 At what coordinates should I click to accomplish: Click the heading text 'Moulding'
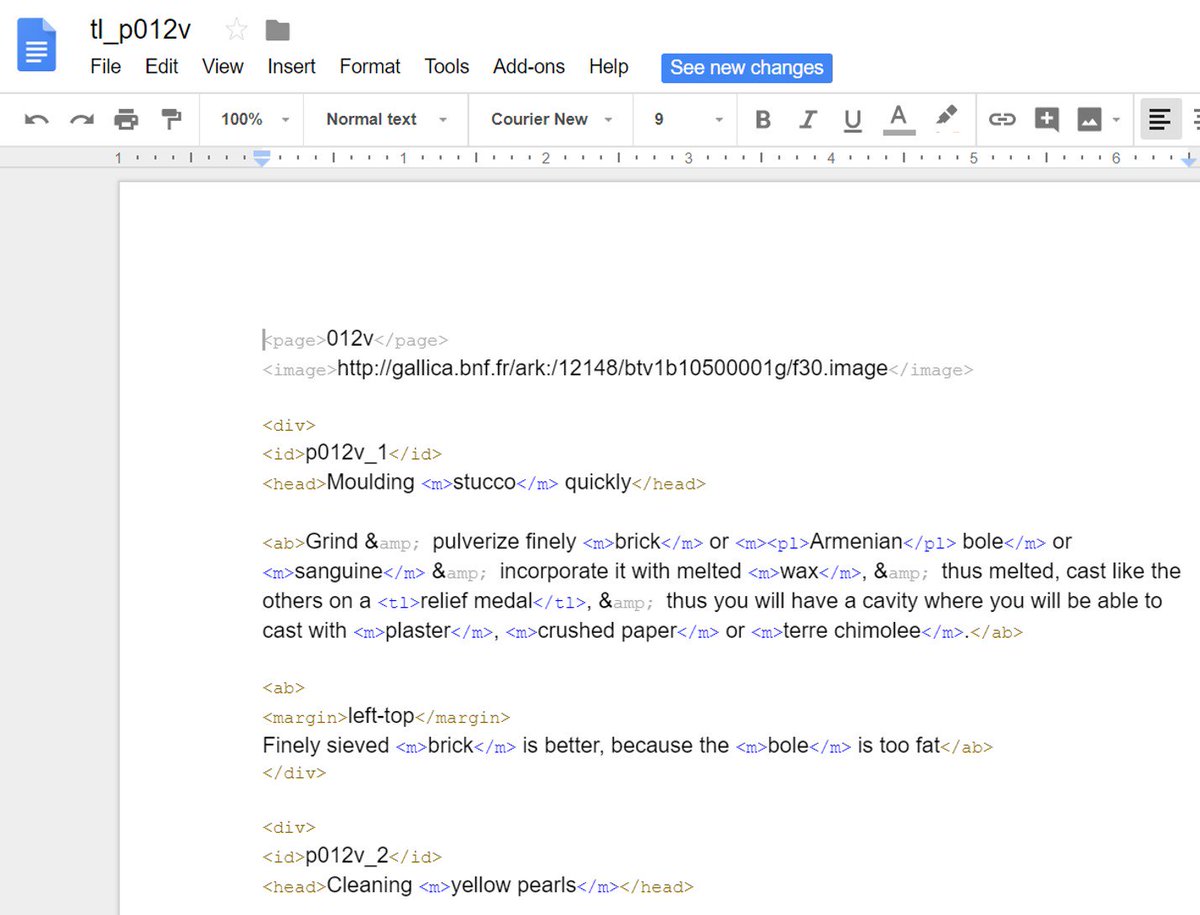(371, 483)
